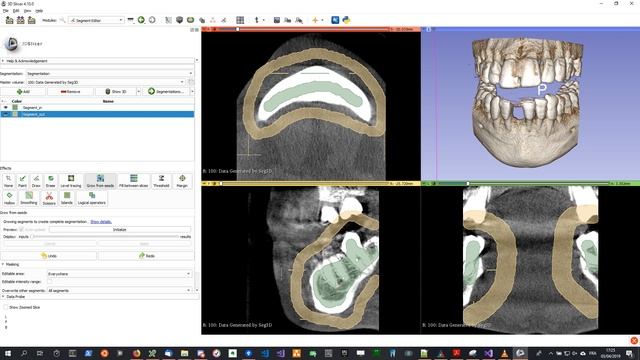
Task: Check the Show Zoomed Slice box
Action: 5,307
